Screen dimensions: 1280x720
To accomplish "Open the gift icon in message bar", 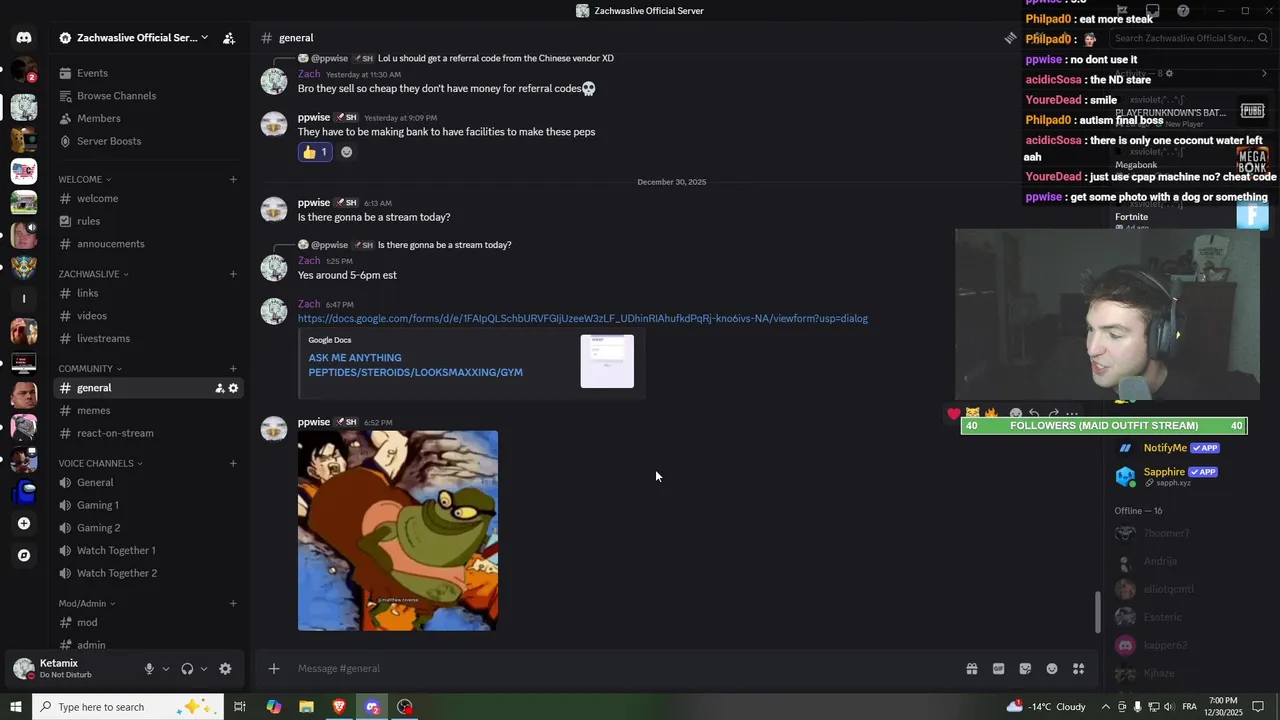I will pos(971,669).
